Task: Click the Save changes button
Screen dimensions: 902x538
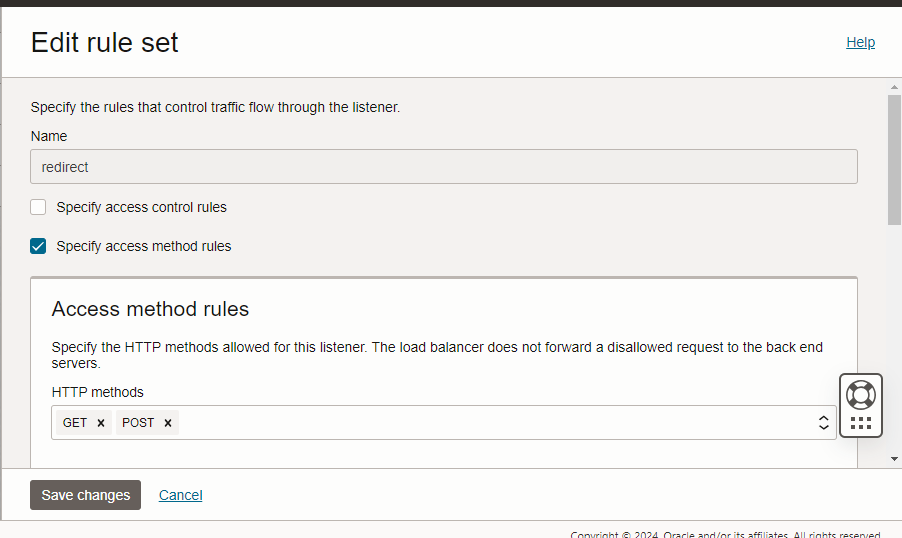Action: pyautogui.click(x=85, y=495)
